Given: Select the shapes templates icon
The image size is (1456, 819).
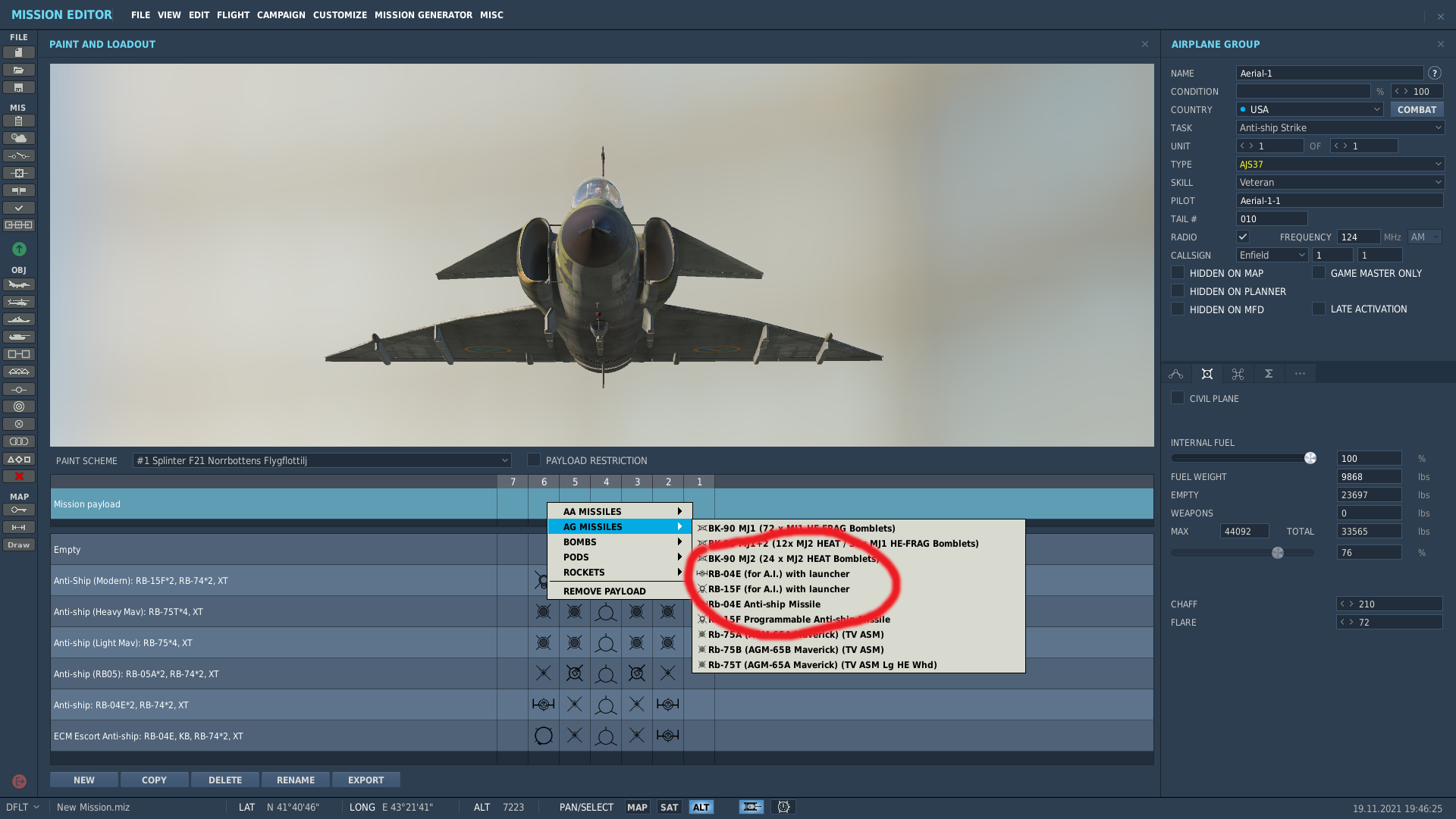Looking at the screenshot, I should [x=19, y=459].
